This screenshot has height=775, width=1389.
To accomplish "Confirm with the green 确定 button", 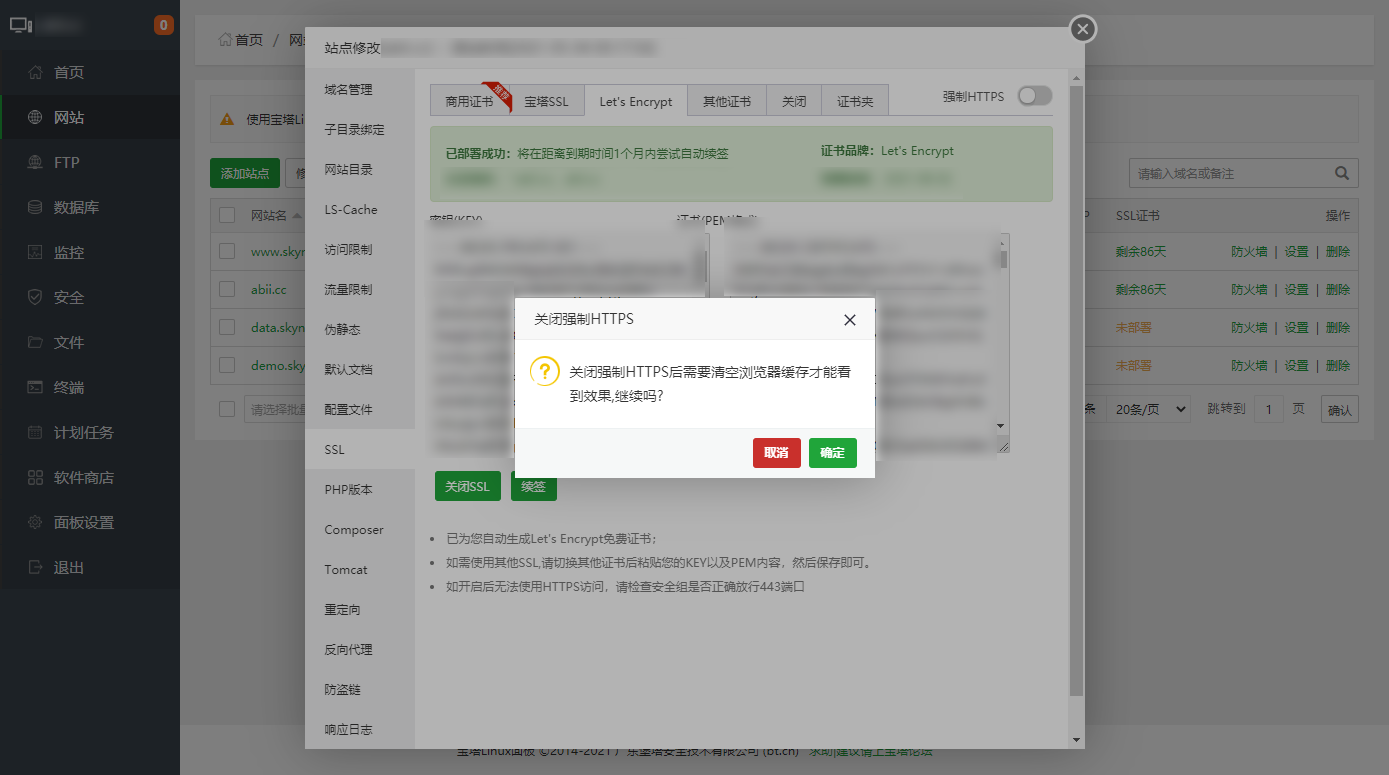I will (833, 453).
